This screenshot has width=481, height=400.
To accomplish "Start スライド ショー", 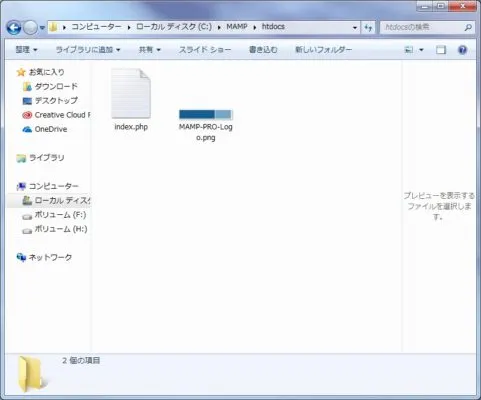I will coord(205,50).
